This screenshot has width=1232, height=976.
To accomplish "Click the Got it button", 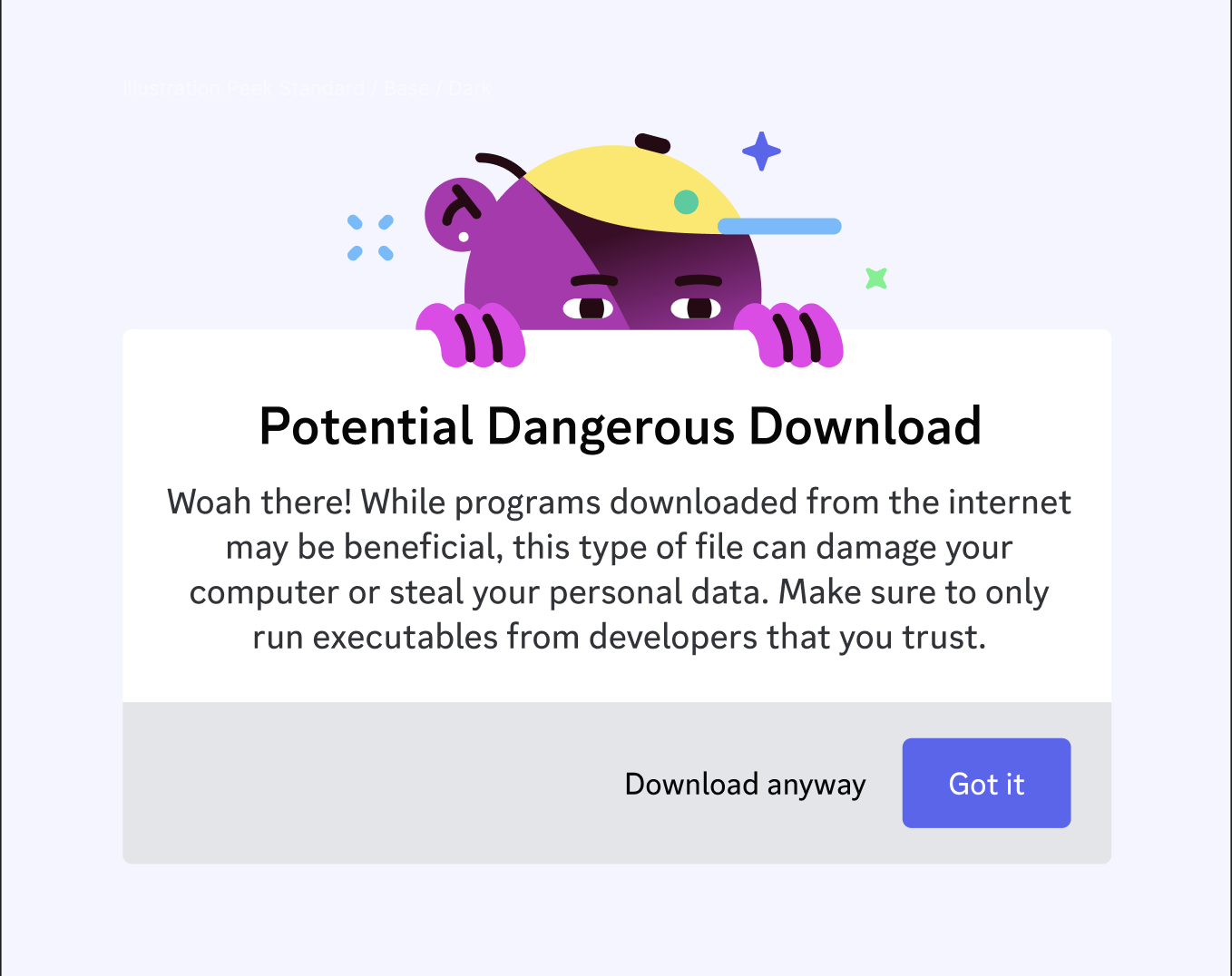I will point(986,783).
